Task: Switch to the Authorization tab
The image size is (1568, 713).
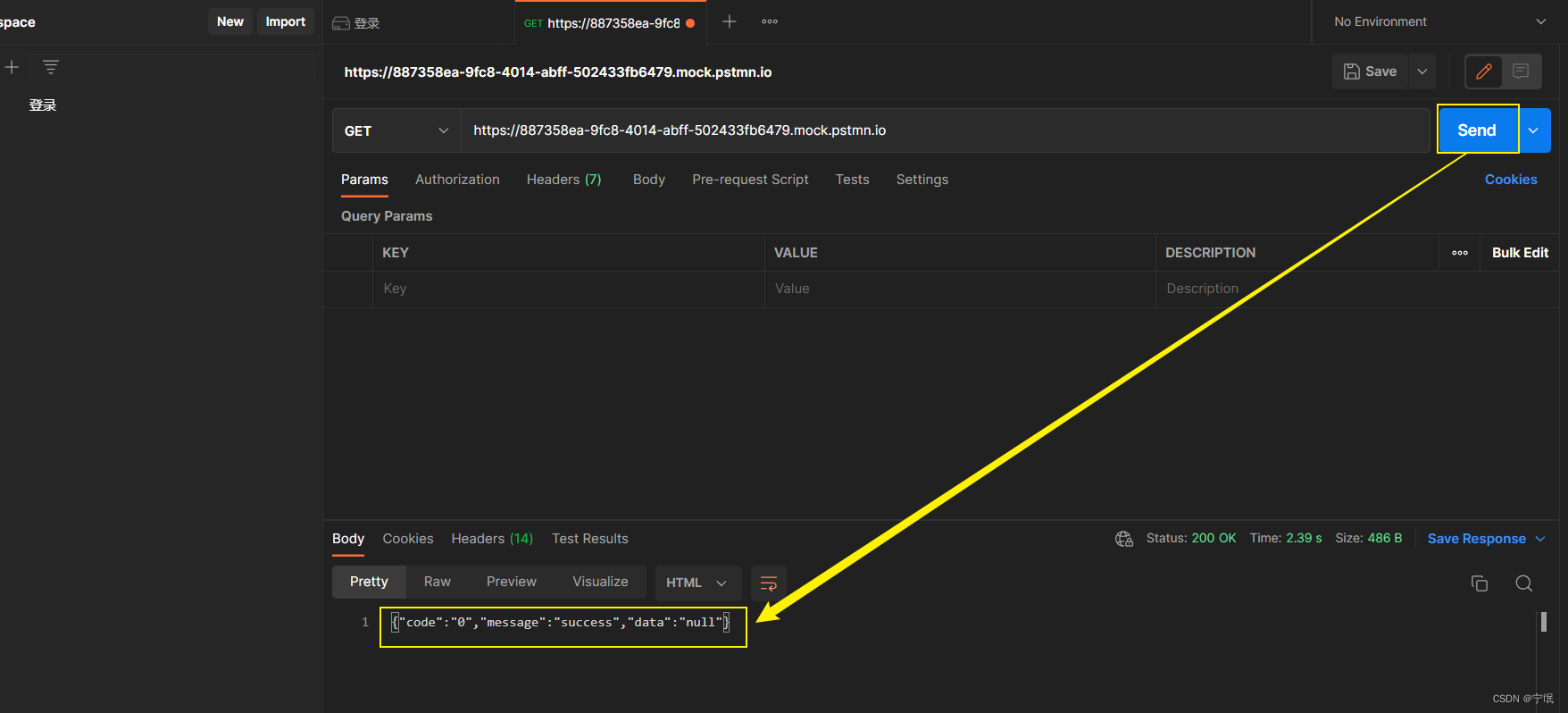Action: click(x=457, y=180)
